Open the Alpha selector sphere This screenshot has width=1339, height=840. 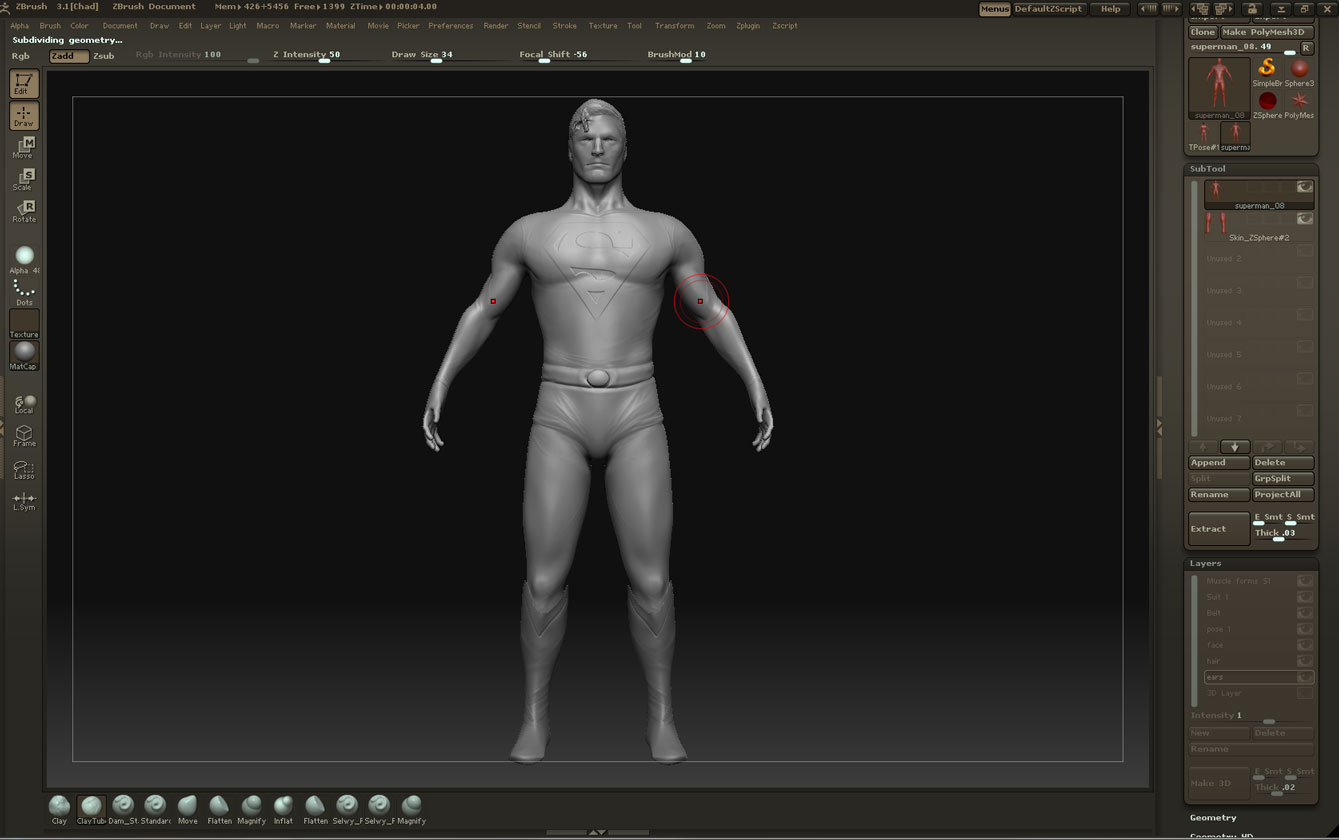[x=24, y=259]
